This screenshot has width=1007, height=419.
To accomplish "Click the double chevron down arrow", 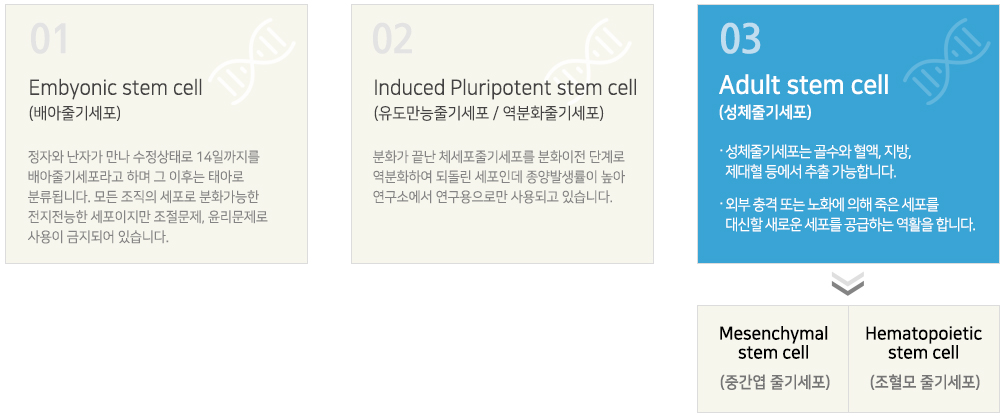I will [x=848, y=283].
